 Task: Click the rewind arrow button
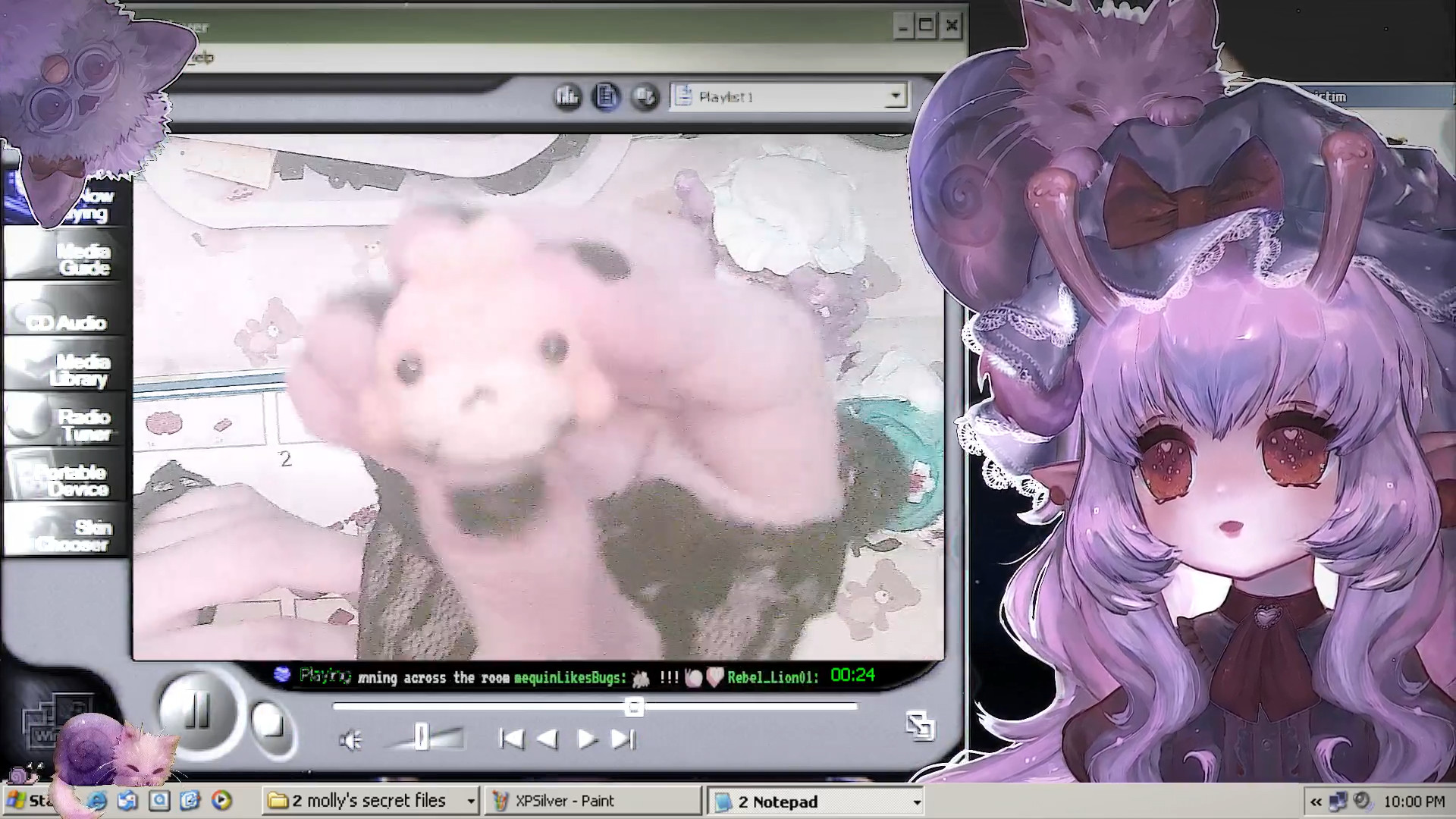click(x=548, y=739)
